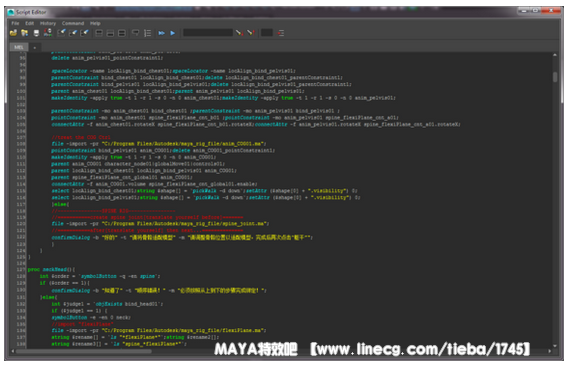This screenshot has height=366, width=564.
Task: Toggle the show line numbers icon
Action: click(x=147, y=33)
